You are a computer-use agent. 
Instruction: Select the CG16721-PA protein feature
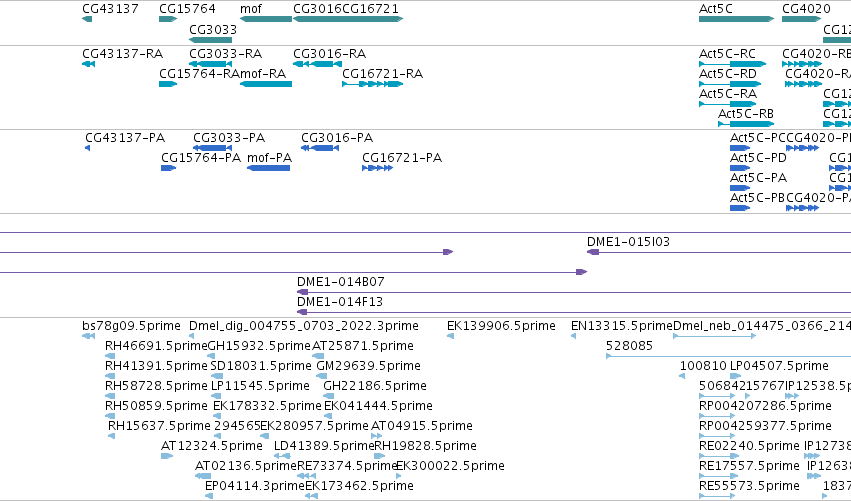pos(378,169)
